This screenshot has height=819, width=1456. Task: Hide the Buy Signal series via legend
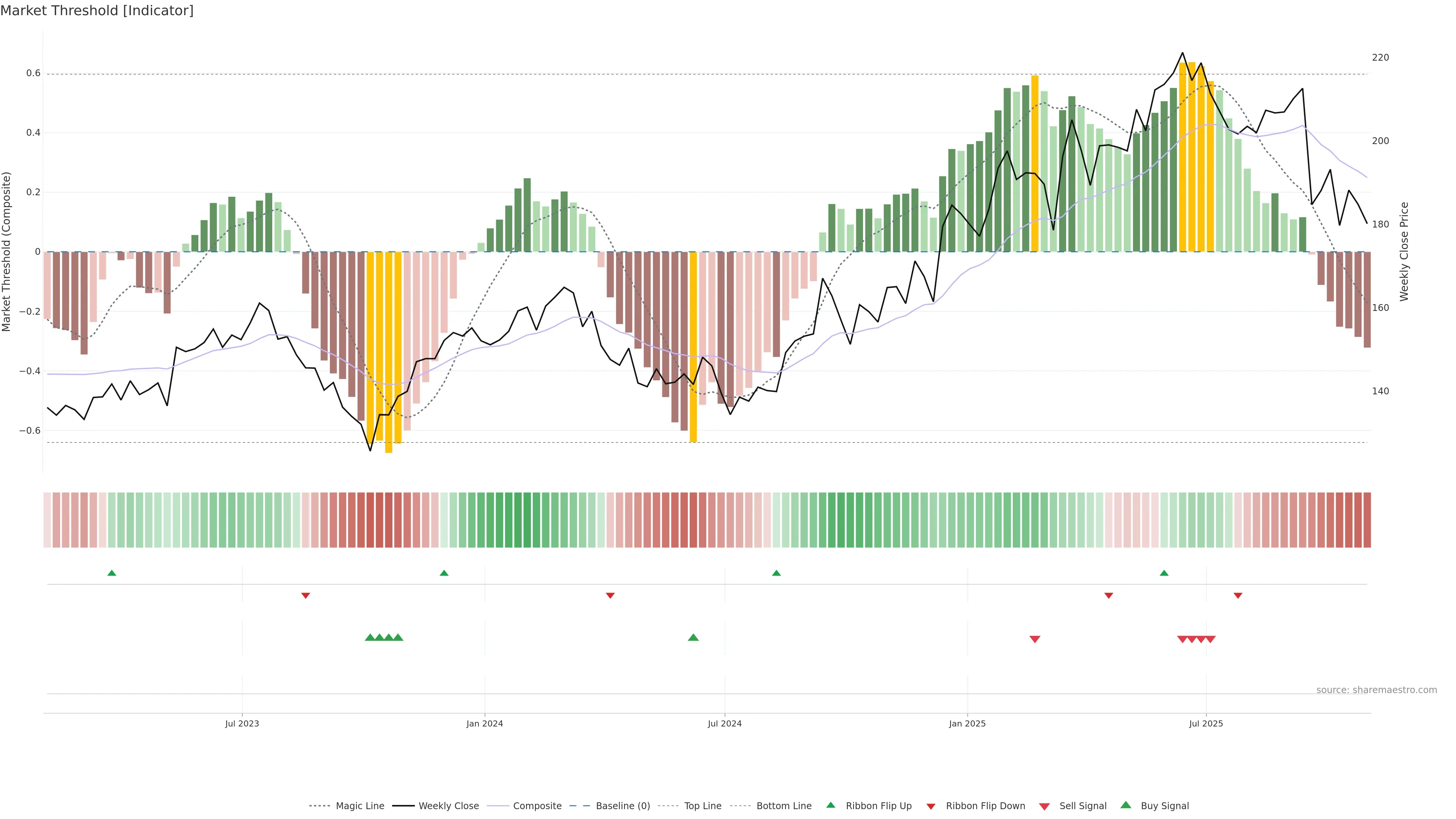(1164, 806)
